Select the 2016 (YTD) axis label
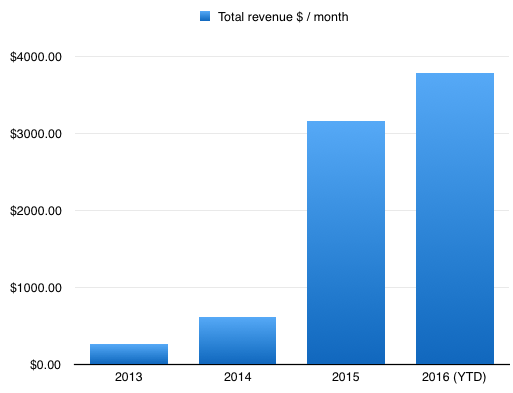This screenshot has height=393, width=513. coord(454,377)
